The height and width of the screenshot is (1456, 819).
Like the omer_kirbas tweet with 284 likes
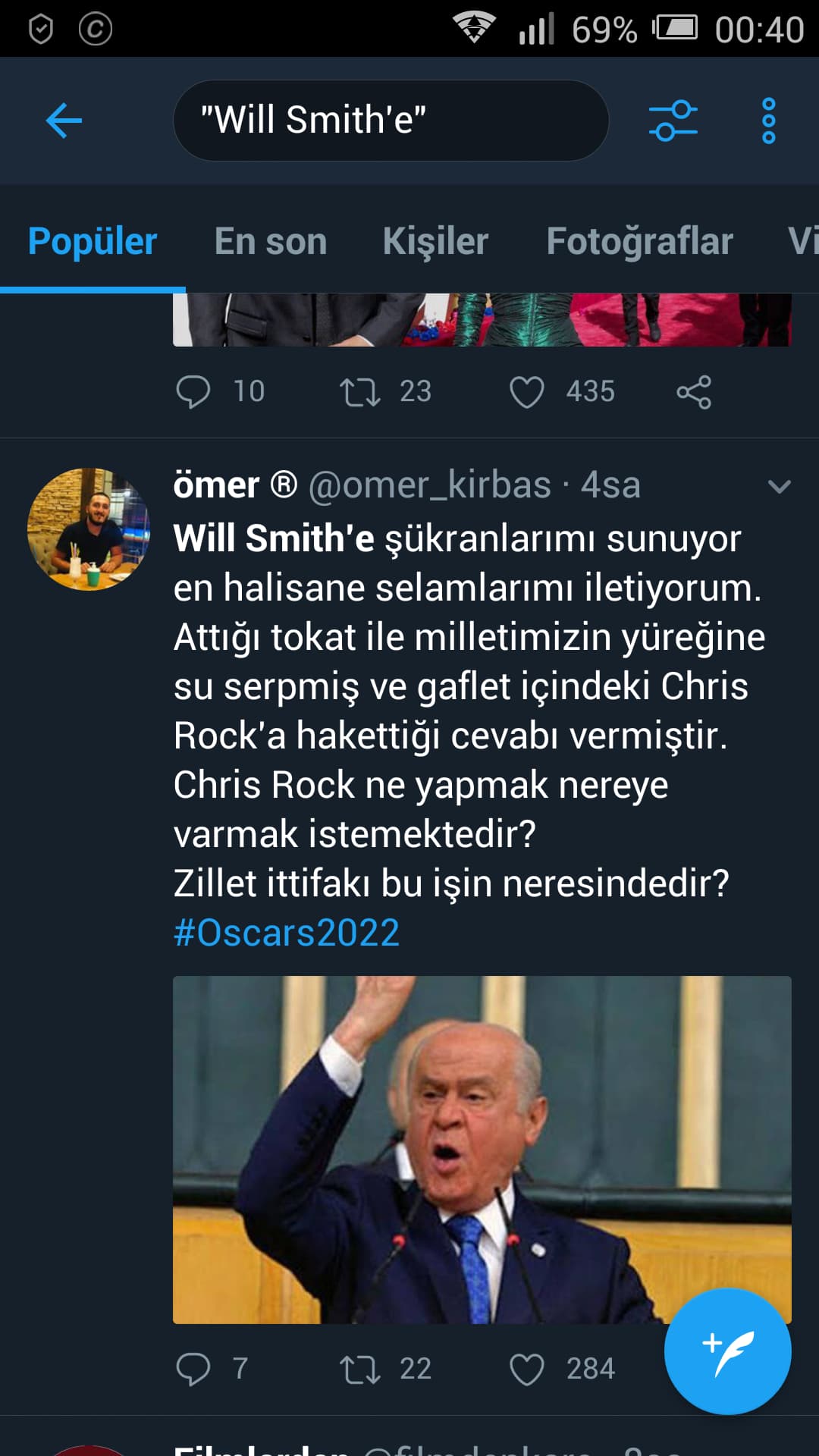[527, 1369]
